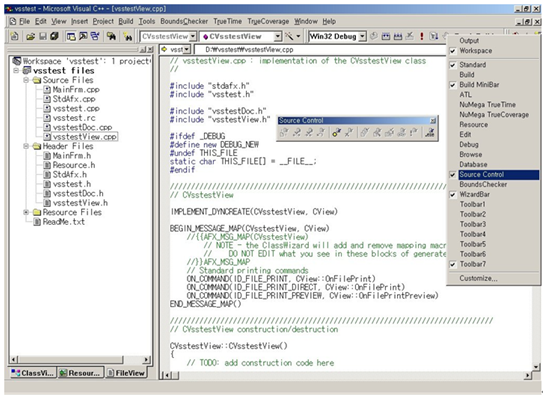Switch to the ClassView tab

click(x=32, y=373)
